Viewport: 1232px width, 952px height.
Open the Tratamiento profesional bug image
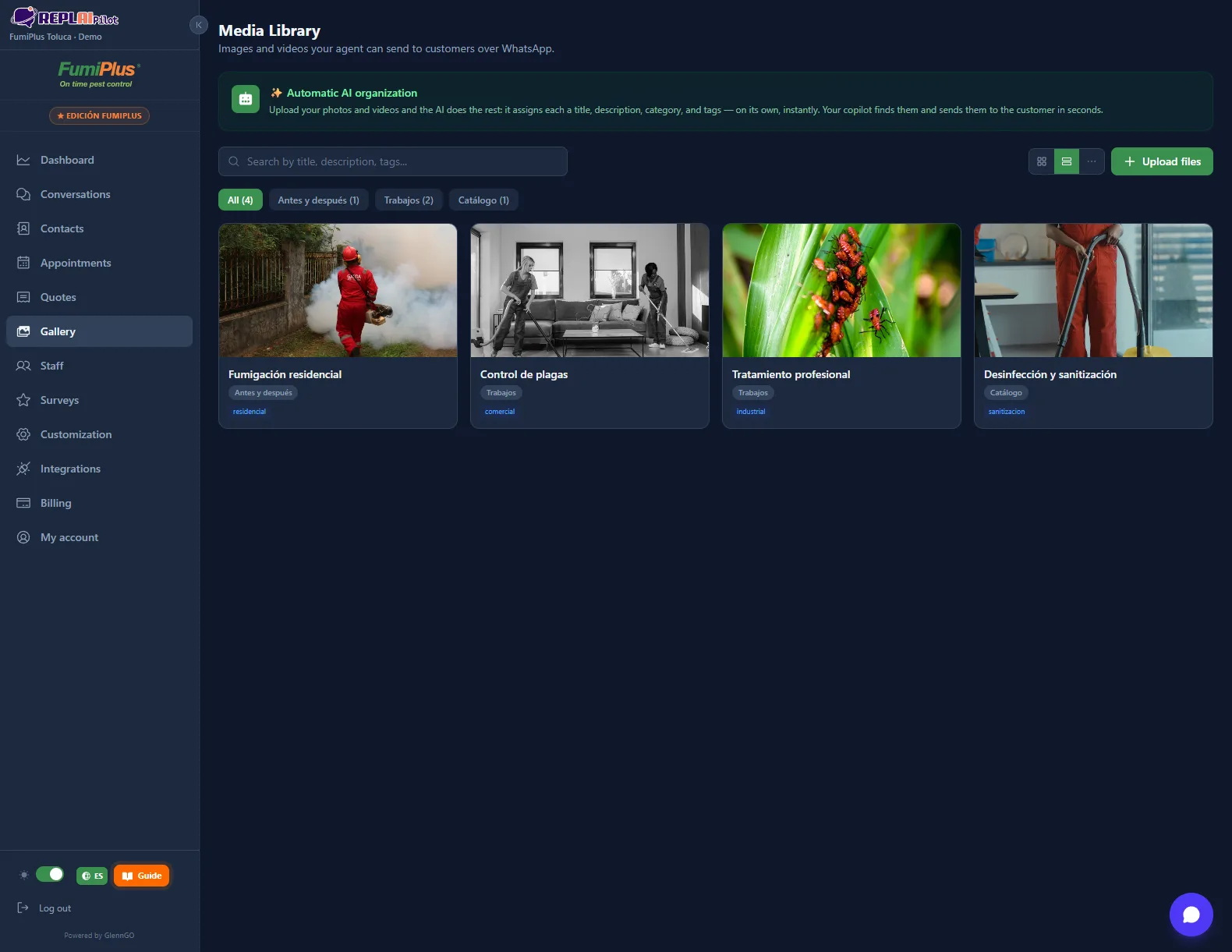coord(841,291)
